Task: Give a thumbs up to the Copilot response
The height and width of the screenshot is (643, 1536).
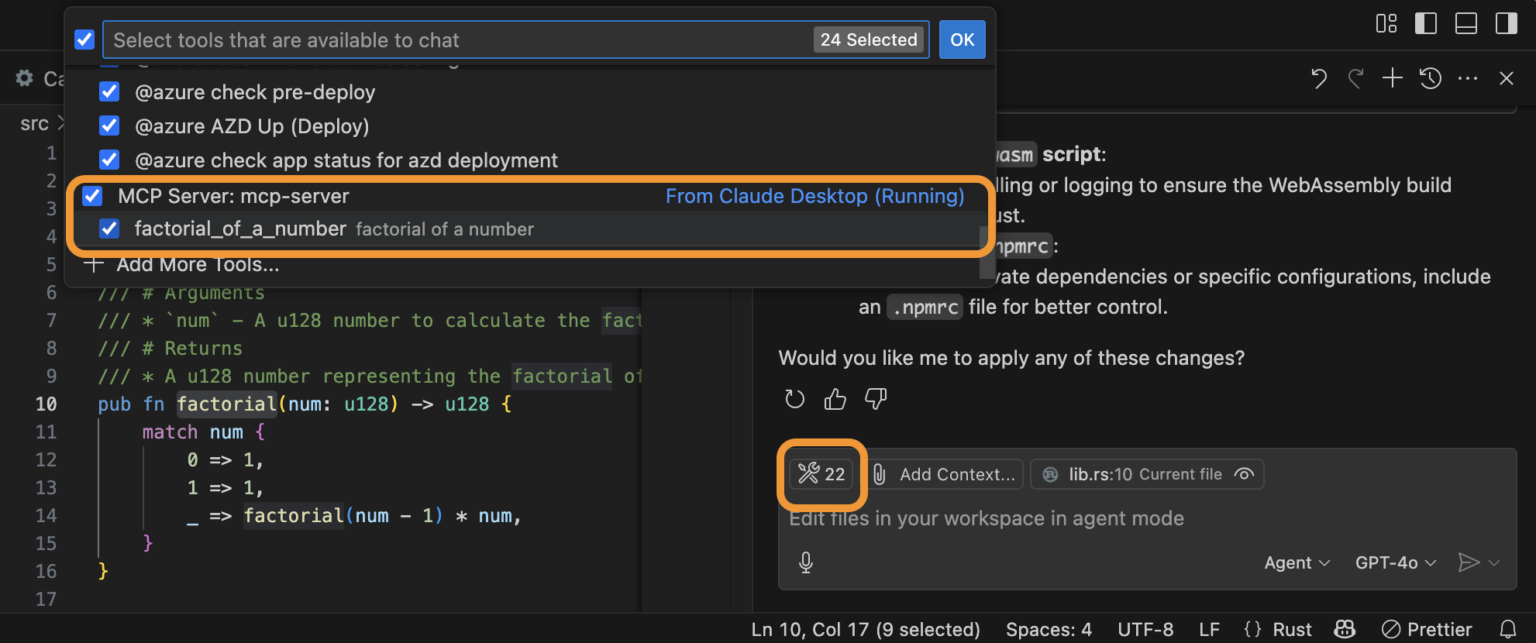Action: pos(835,399)
